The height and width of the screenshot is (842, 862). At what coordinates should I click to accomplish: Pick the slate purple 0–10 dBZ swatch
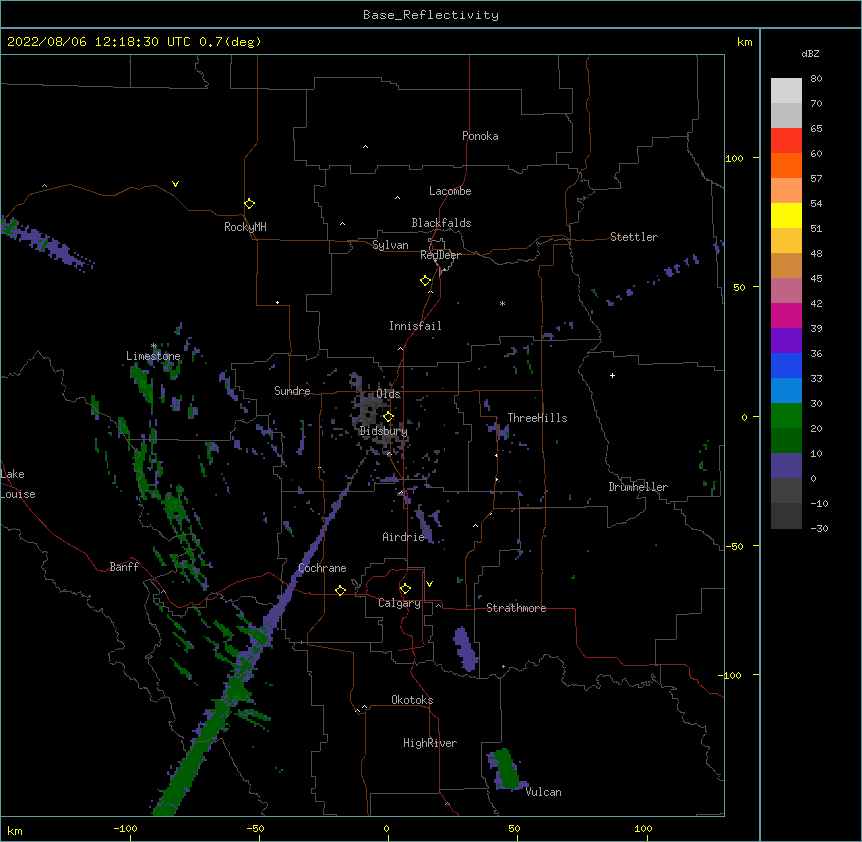(x=786, y=466)
